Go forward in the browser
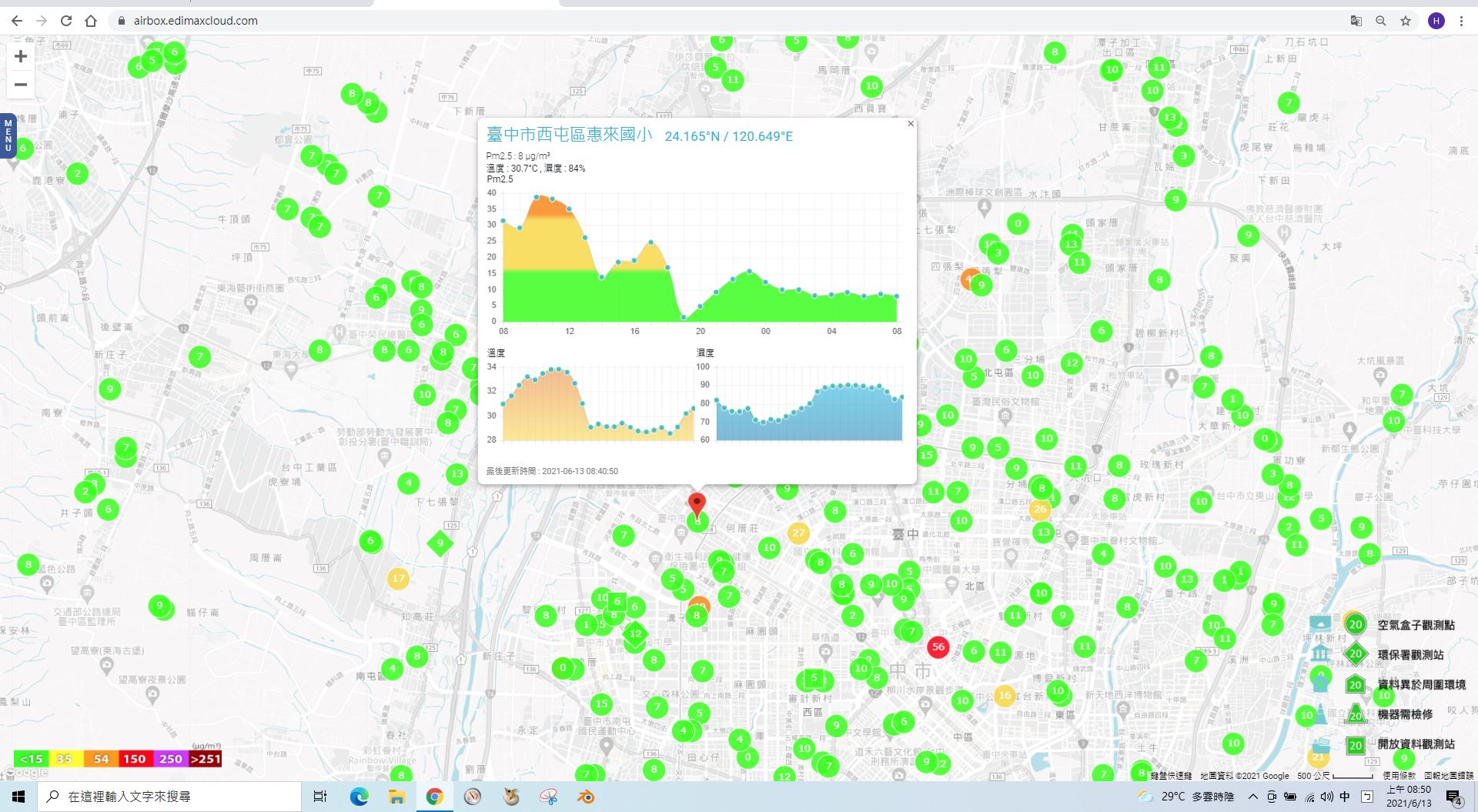Screen dimensions: 1478x812 pyautogui.click(x=42, y=21)
